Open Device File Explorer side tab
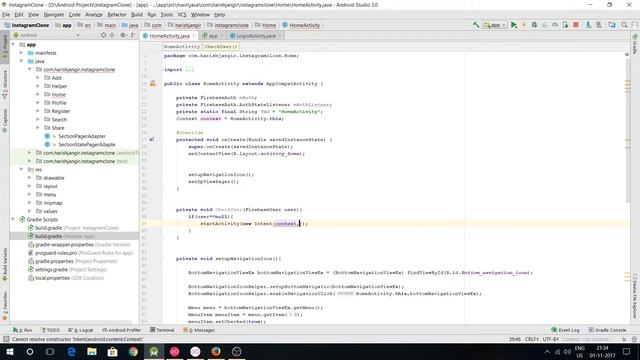Image resolution: width=640 pixels, height=360 pixels. click(x=635, y=296)
